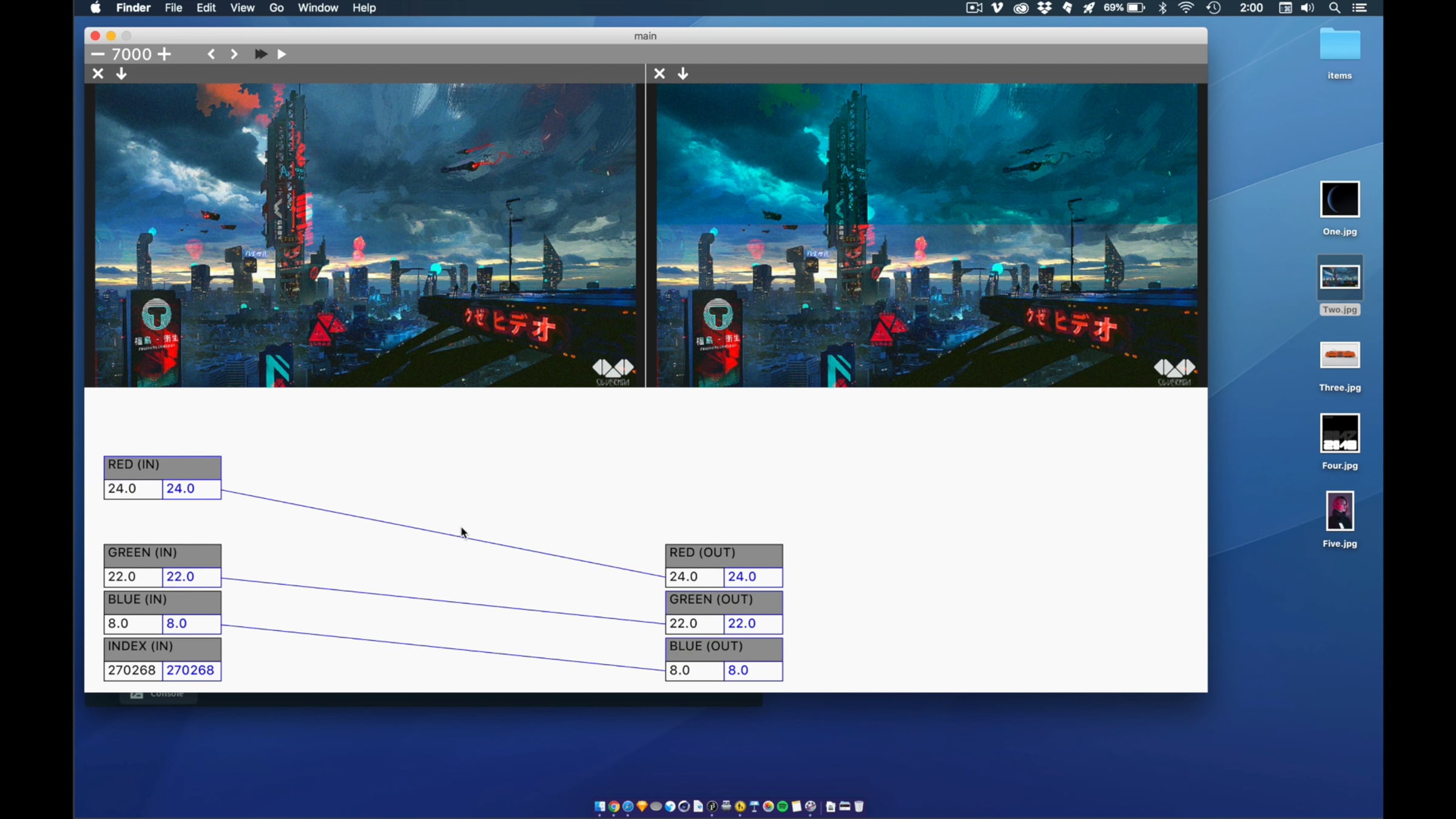Screen dimensions: 1456x819
Task: Open the volume control menu bar icon
Action: coord(1307,8)
